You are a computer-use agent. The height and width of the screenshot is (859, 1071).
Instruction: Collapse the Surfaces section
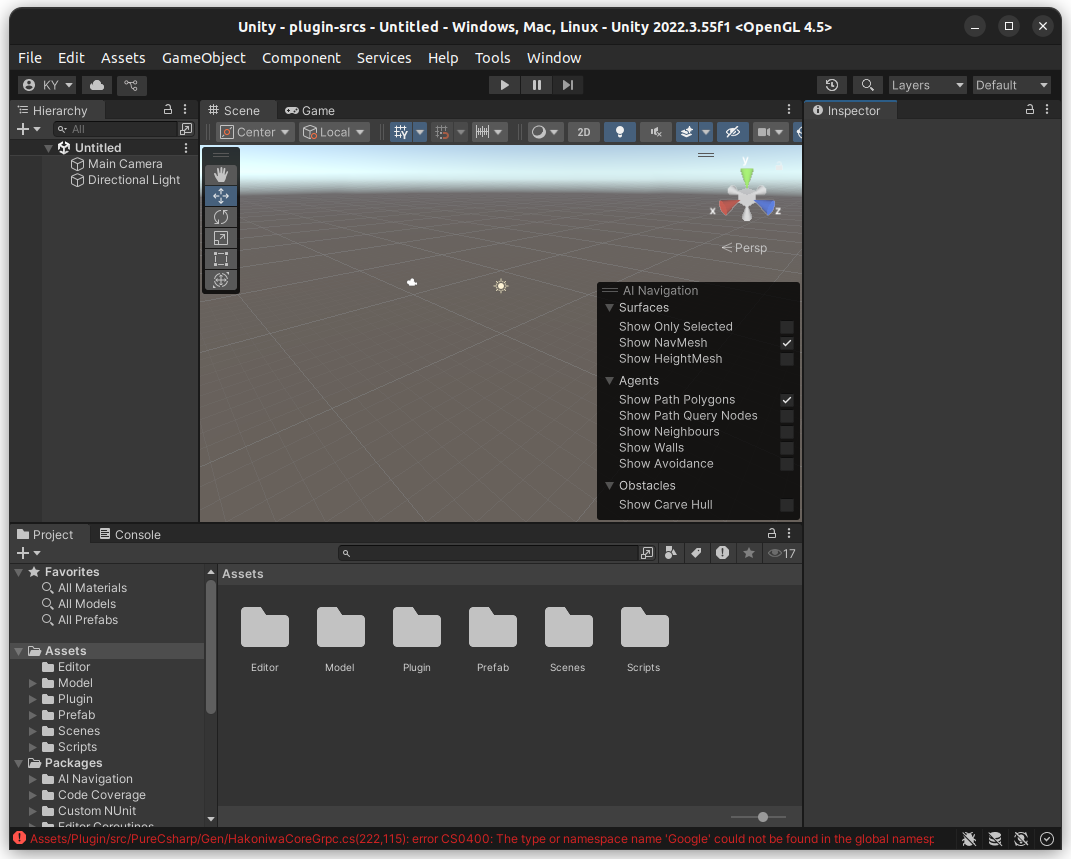(x=609, y=308)
